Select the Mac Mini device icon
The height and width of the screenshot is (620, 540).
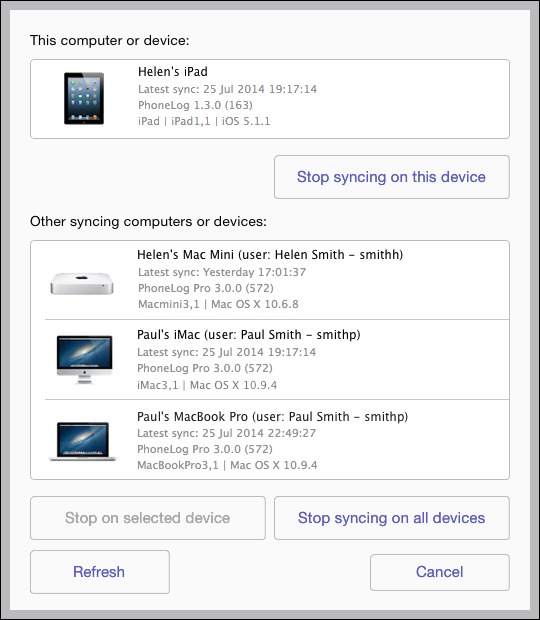82,284
